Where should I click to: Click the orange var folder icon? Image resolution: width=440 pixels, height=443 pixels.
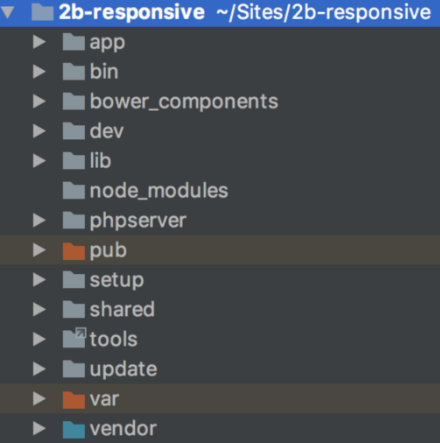[x=74, y=400]
